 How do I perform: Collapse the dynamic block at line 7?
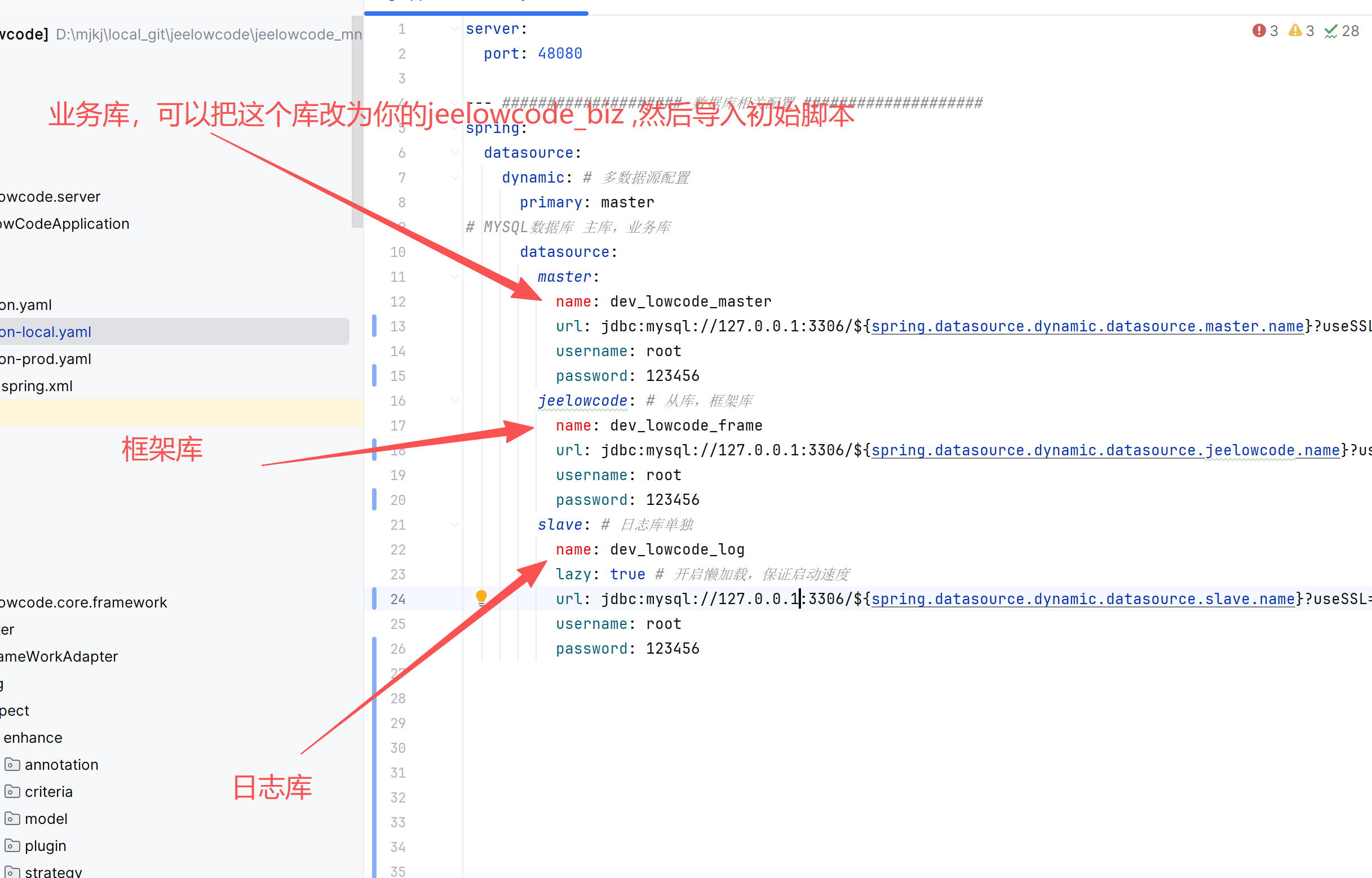[454, 178]
